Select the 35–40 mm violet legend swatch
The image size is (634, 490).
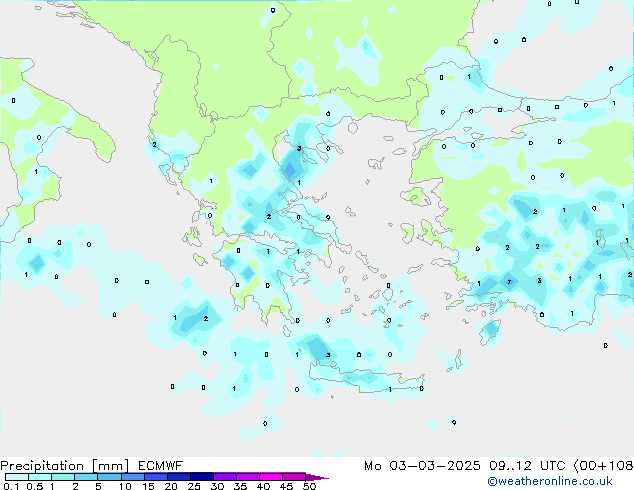247,477
